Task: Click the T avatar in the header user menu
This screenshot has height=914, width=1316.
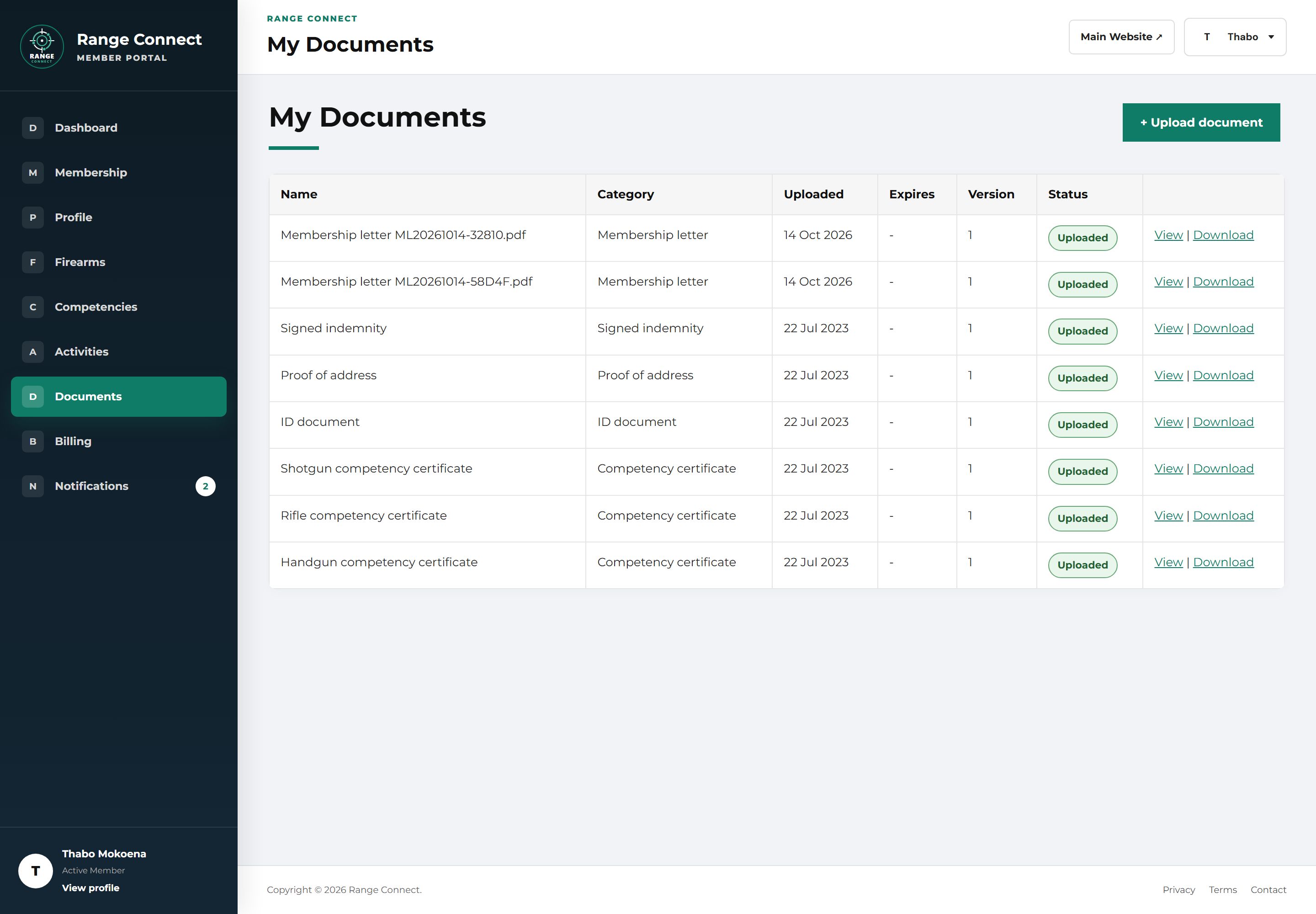Action: pos(1207,37)
